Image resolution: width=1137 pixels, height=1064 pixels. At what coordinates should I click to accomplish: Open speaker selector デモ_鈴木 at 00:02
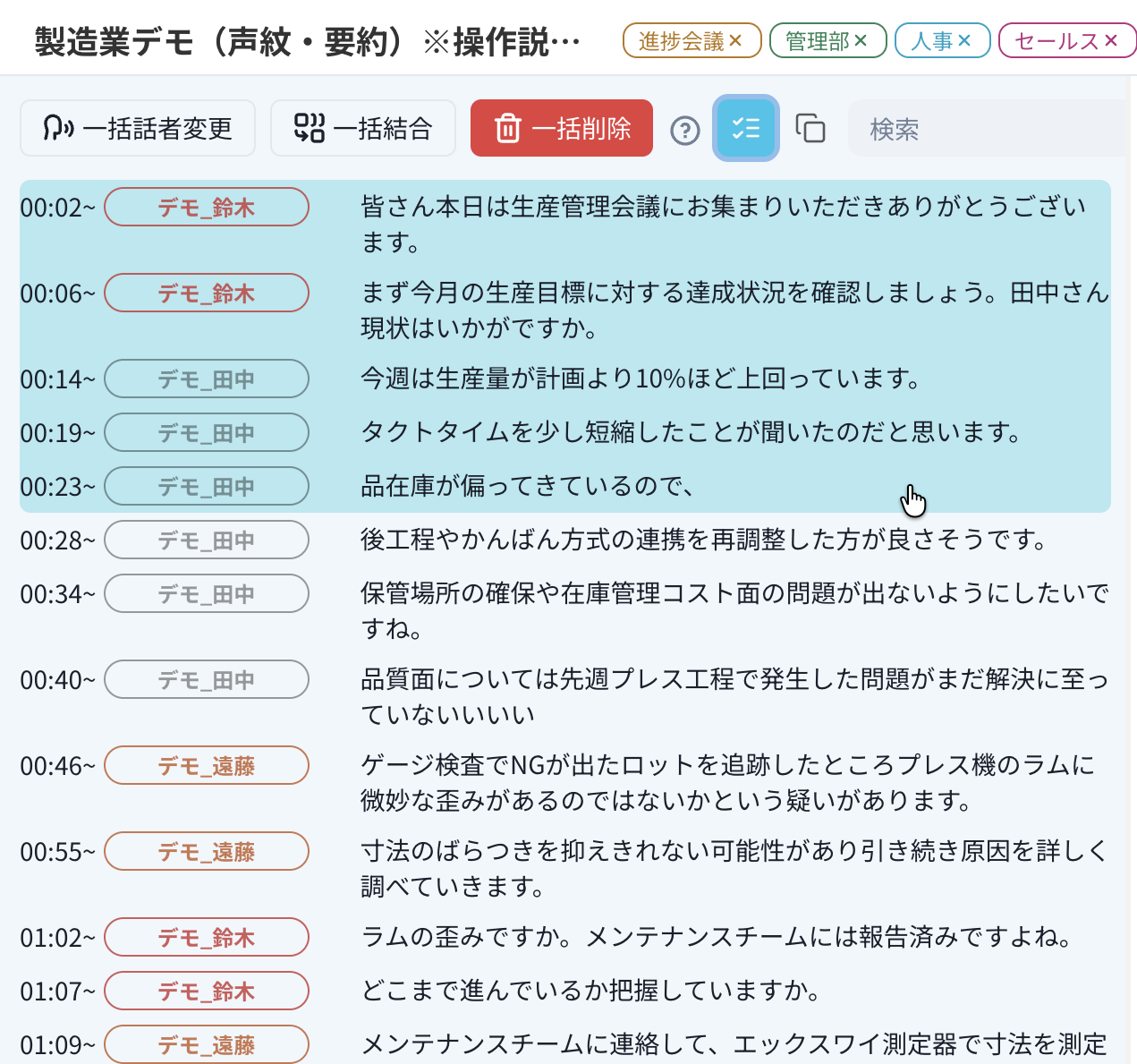[x=207, y=208]
